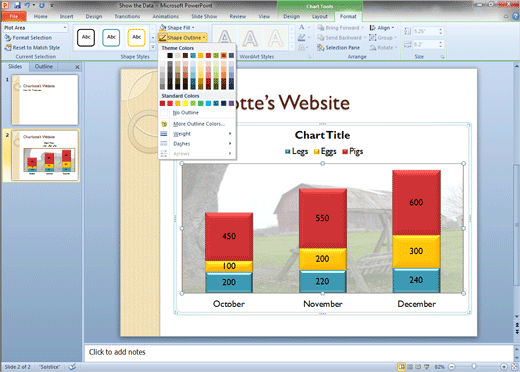
Task: Open the Selection Pane
Action: click(x=339, y=48)
